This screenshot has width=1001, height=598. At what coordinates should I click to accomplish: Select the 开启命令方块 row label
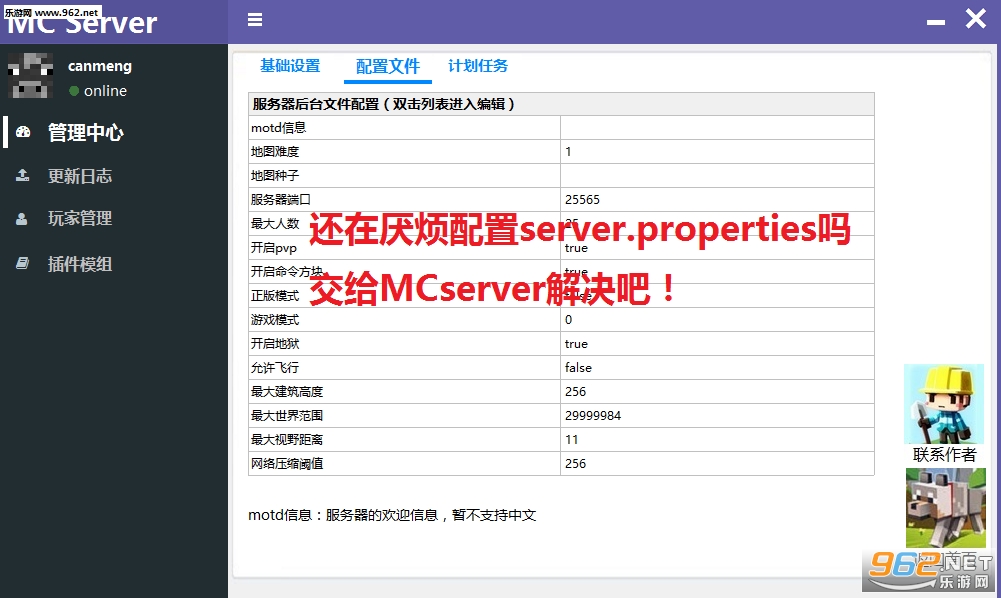point(287,272)
